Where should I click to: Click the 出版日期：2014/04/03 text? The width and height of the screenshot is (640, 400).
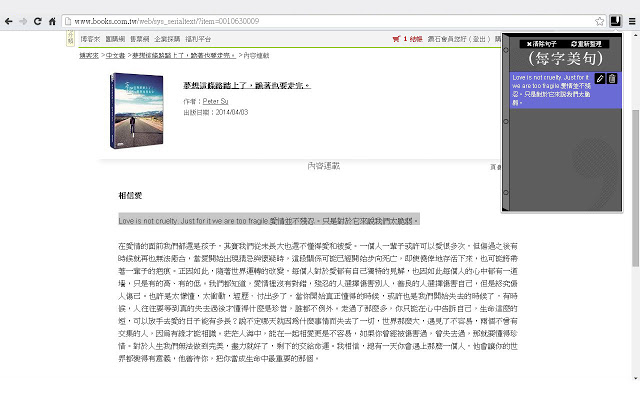[x=216, y=112]
